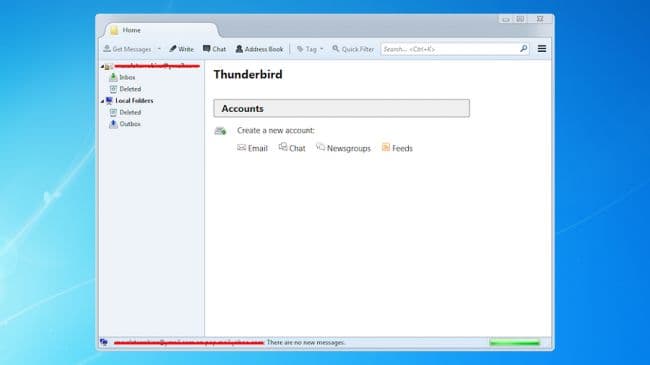Open the Get Messages dropdown arrow
Image resolution: width=650 pixels, height=365 pixels.
159,49
